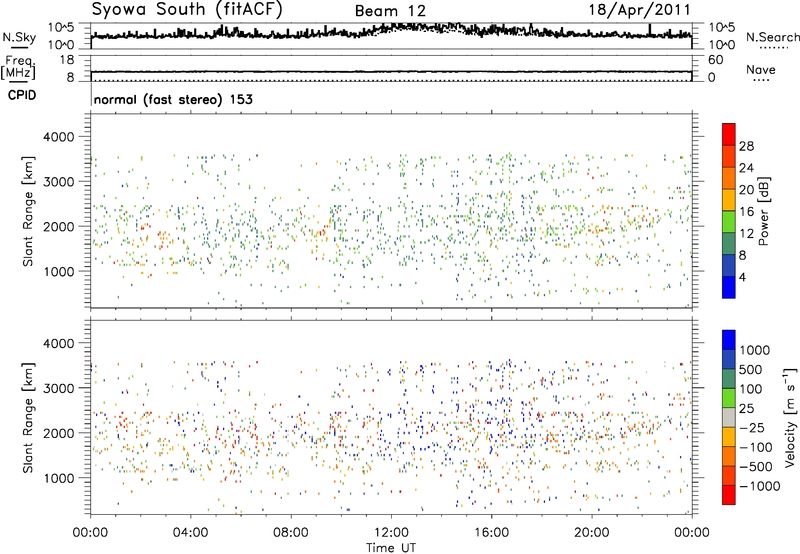The height and width of the screenshot is (554, 800).
Task: Click 'normal (fast stereo) 153' text
Action: pos(173,99)
